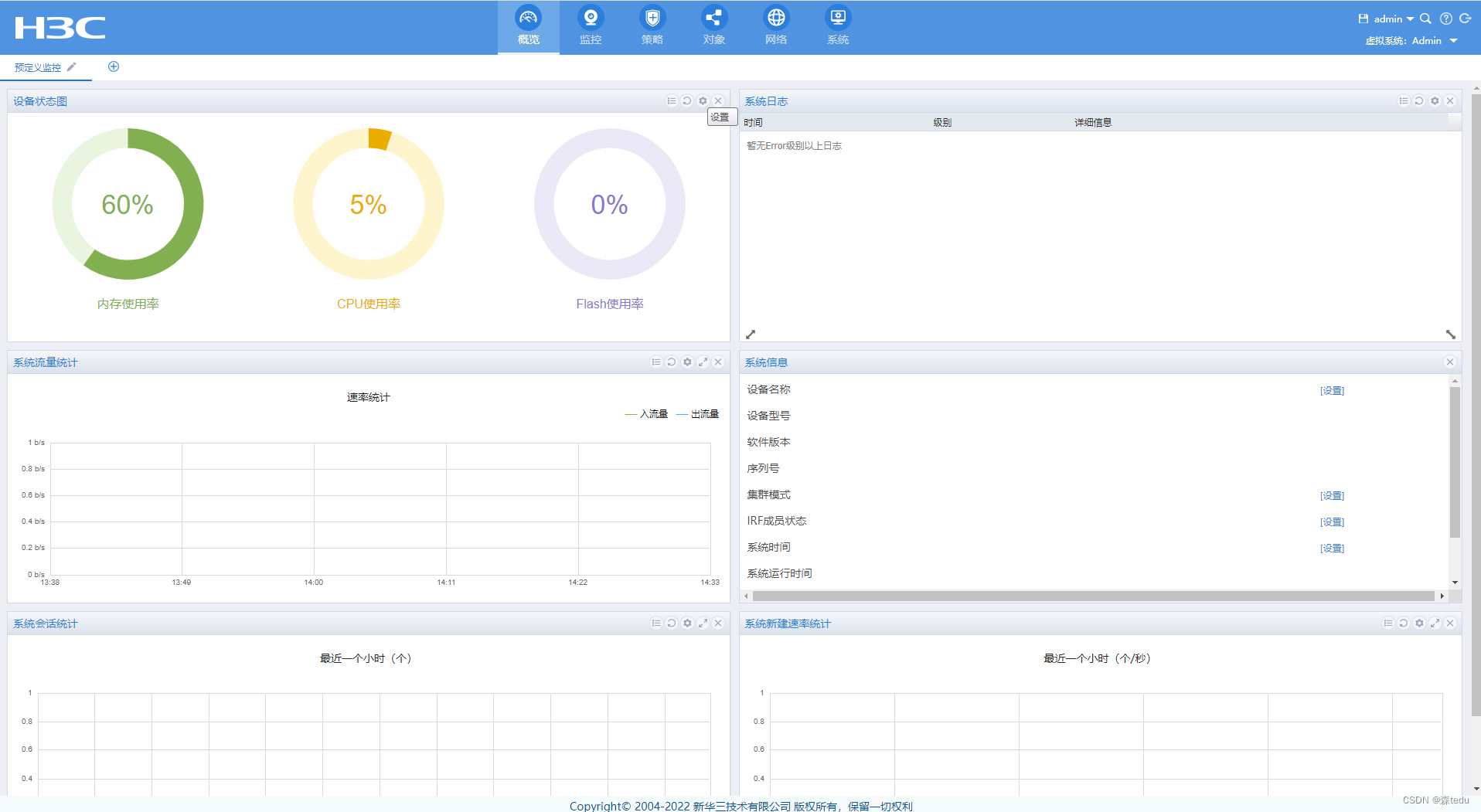Click the 设置 link for 集群模式

click(x=1332, y=496)
